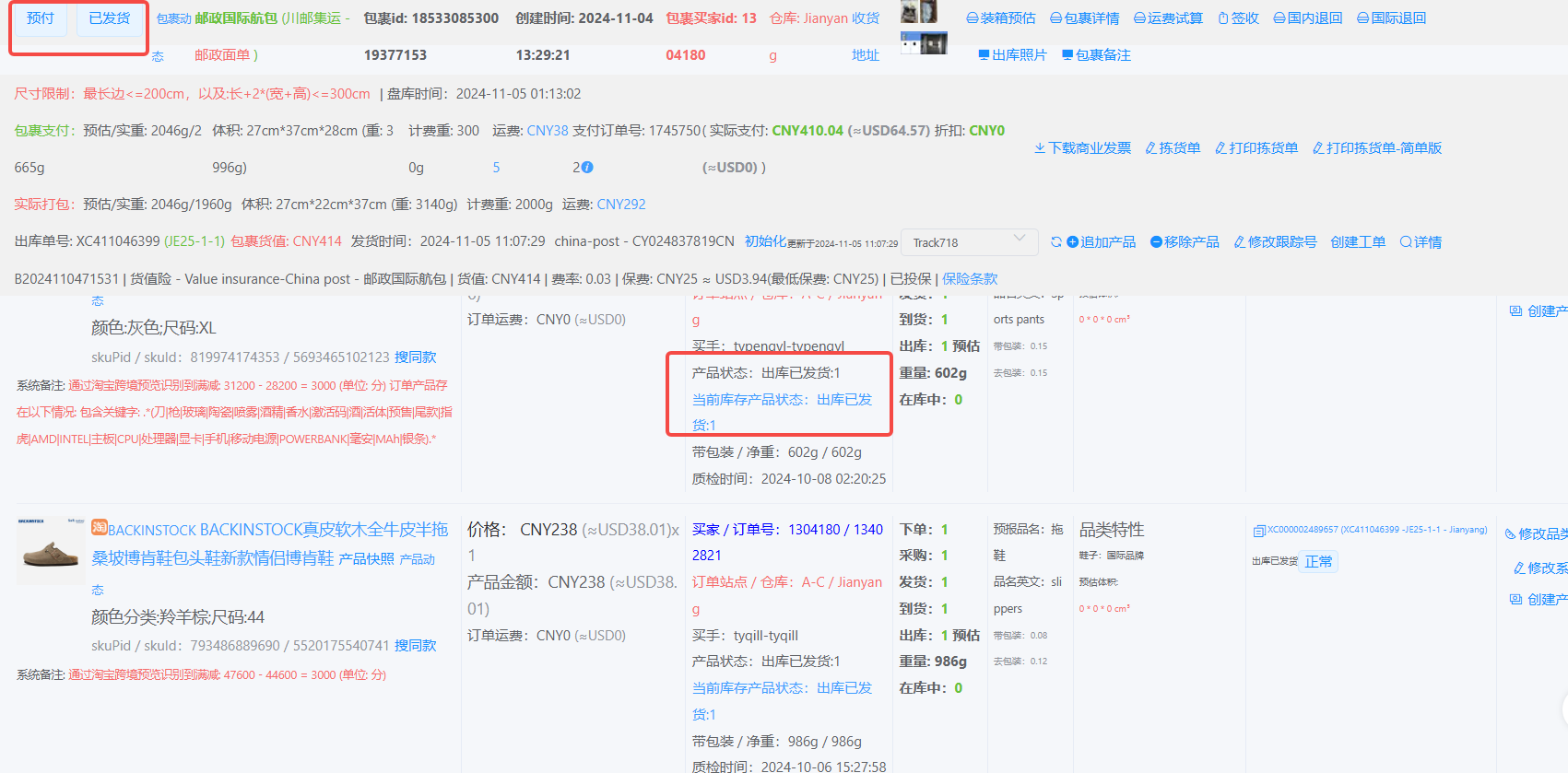
Task: Click 搜同款 for the sandal product
Action: (416, 646)
